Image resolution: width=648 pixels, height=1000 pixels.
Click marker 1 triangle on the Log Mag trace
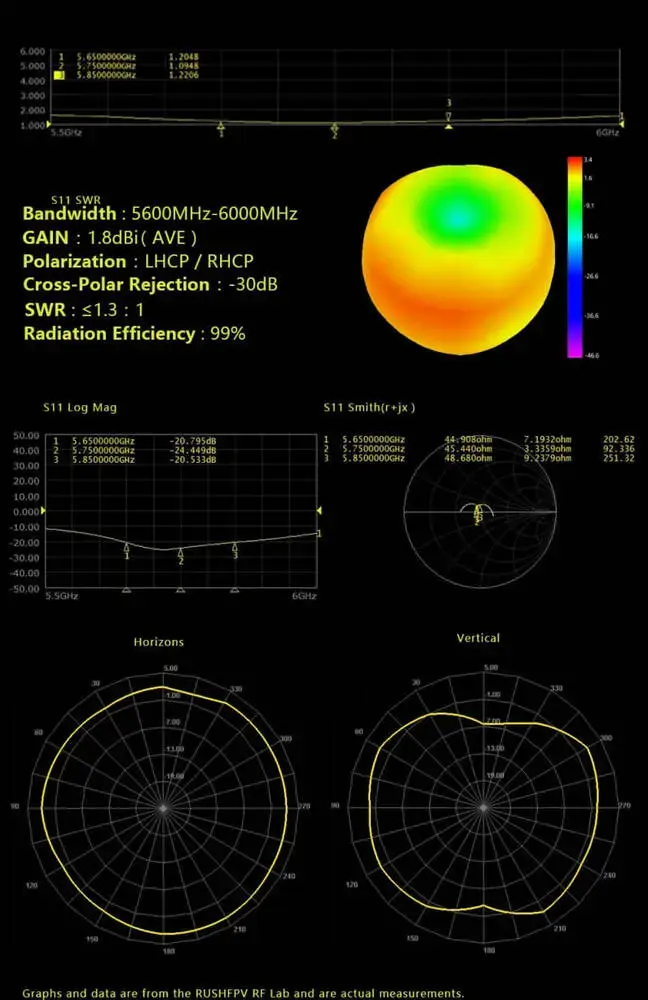pos(127,547)
